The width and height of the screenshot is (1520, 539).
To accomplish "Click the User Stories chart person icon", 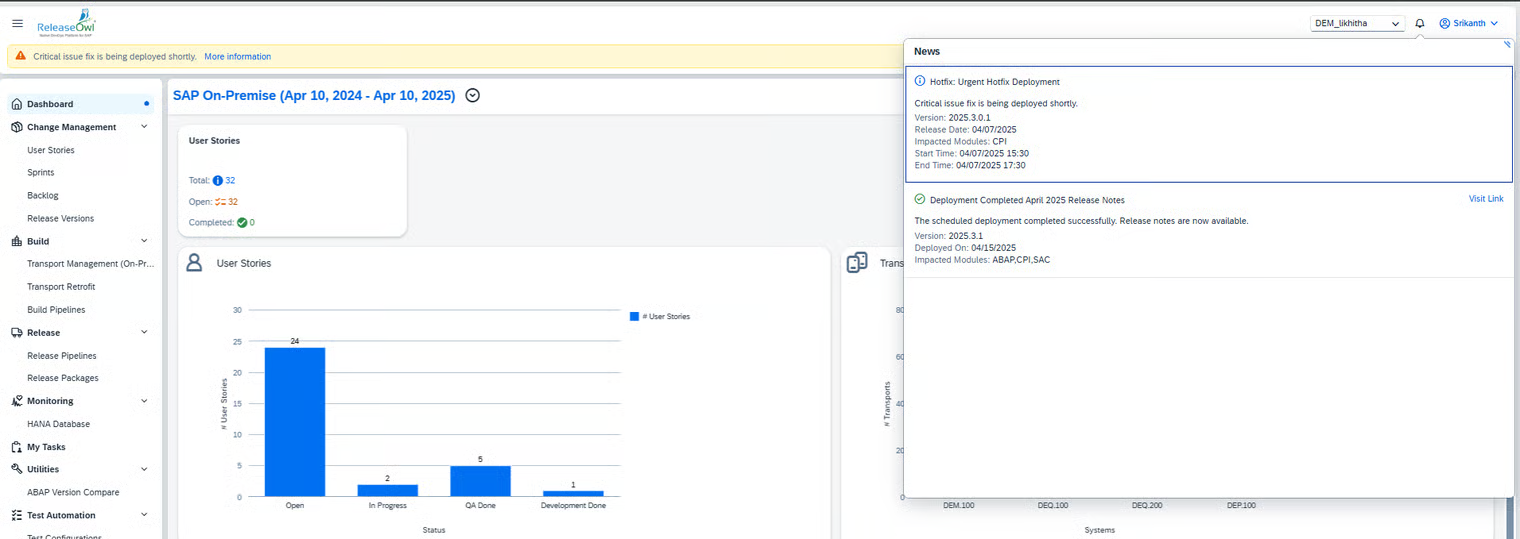I will (x=194, y=263).
